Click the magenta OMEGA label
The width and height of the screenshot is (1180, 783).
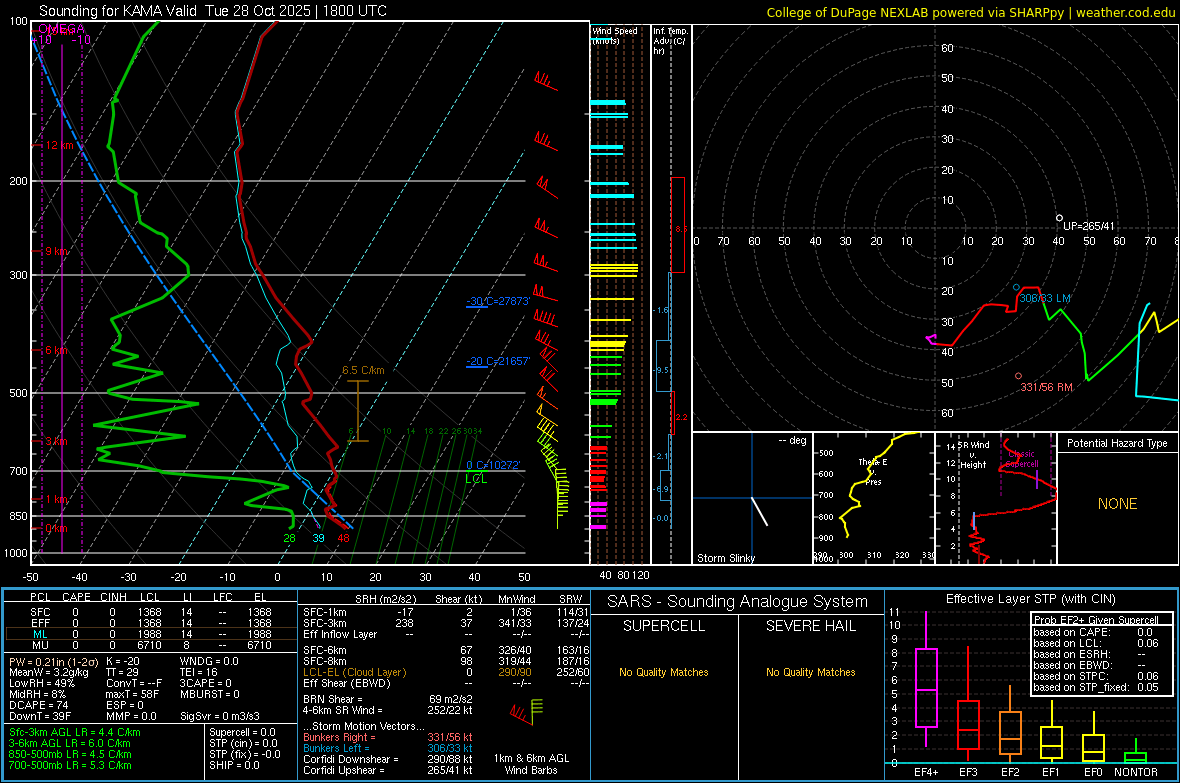pos(61,29)
